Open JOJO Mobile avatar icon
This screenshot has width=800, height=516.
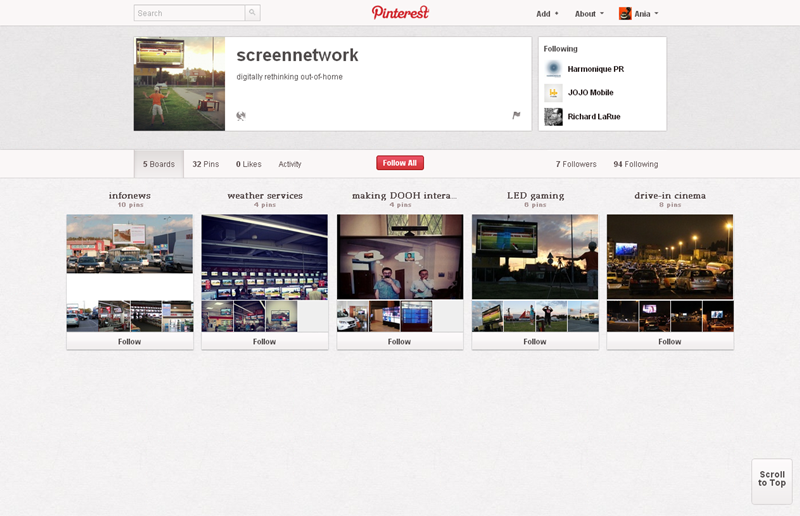[x=553, y=93]
